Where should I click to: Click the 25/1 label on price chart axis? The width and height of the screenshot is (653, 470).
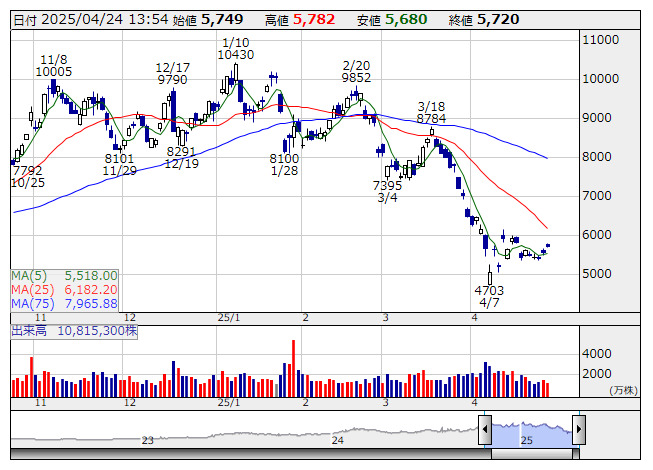229,318
